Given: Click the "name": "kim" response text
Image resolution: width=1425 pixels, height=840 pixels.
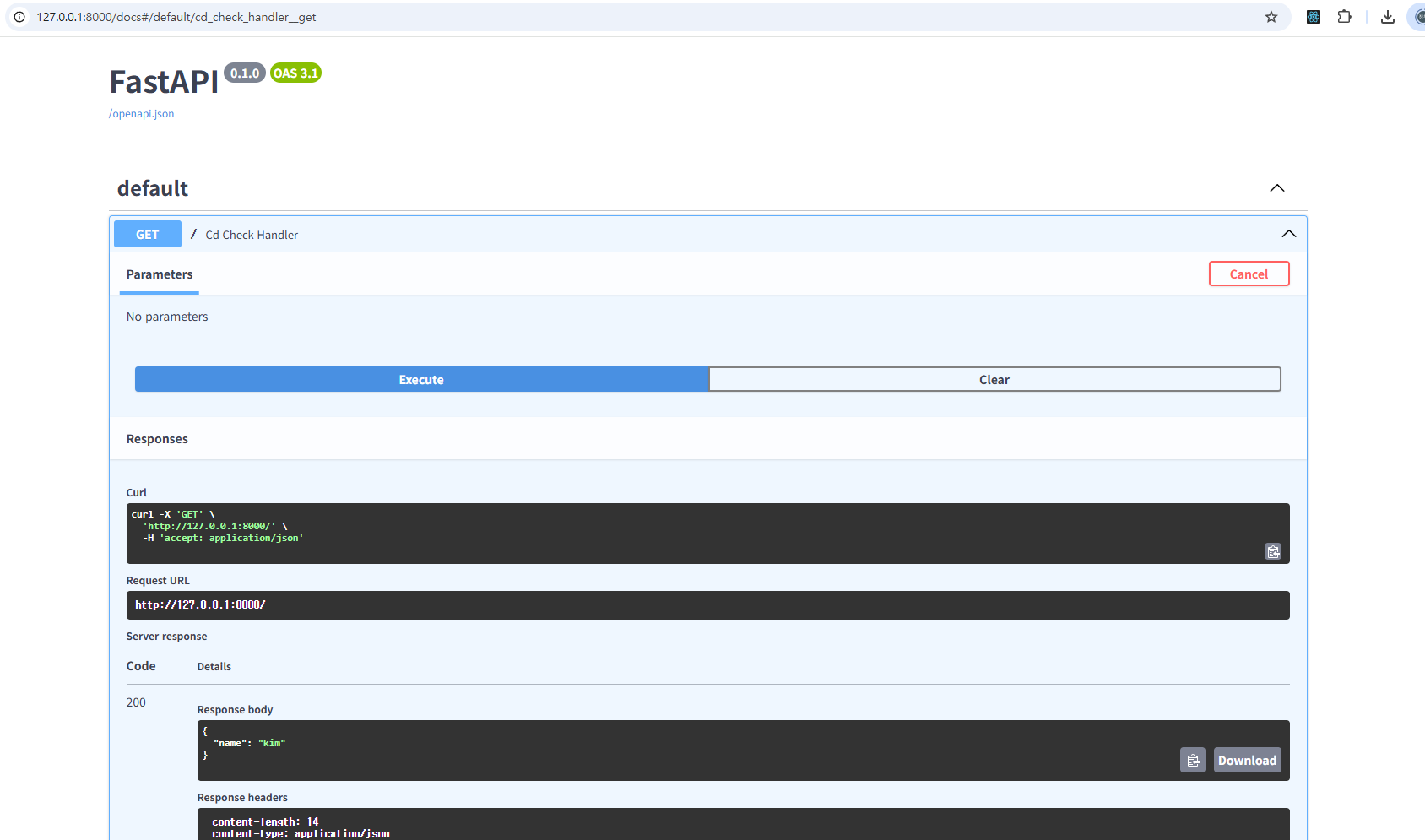Looking at the screenshot, I should click(x=250, y=743).
